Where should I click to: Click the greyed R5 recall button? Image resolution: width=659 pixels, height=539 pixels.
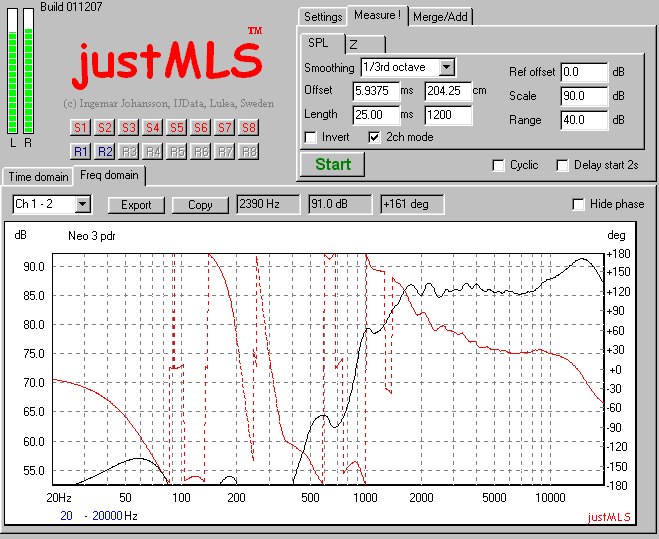[x=177, y=151]
